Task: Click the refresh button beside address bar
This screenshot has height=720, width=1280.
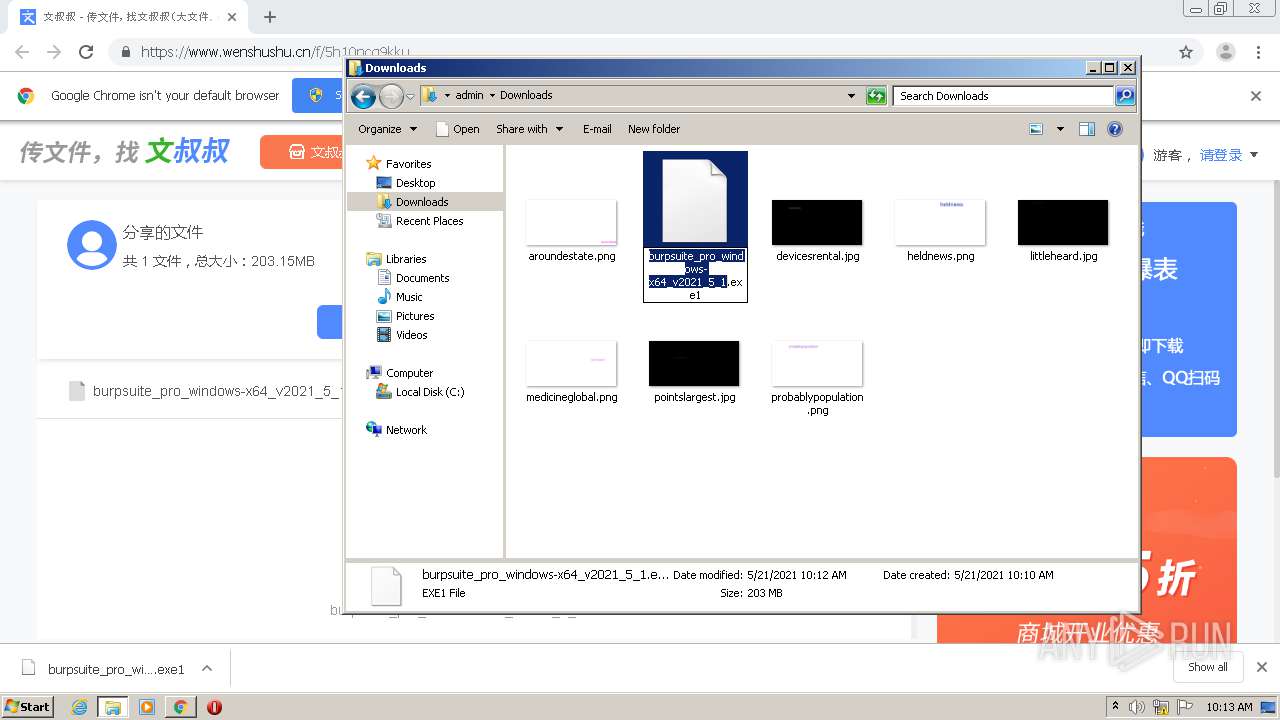Action: point(876,96)
